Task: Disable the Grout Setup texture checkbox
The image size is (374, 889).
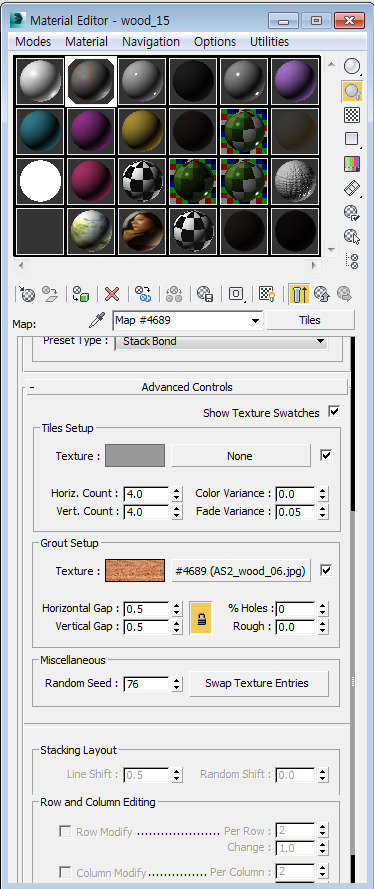Action: point(326,570)
